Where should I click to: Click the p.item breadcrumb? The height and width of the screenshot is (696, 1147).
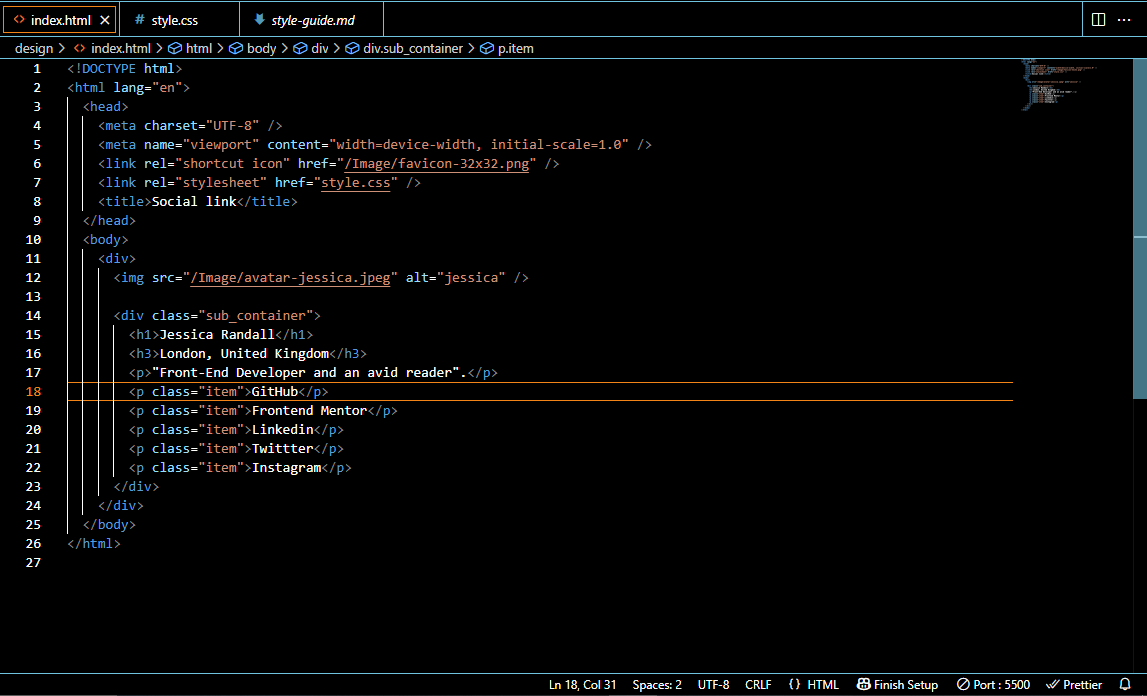click(516, 48)
